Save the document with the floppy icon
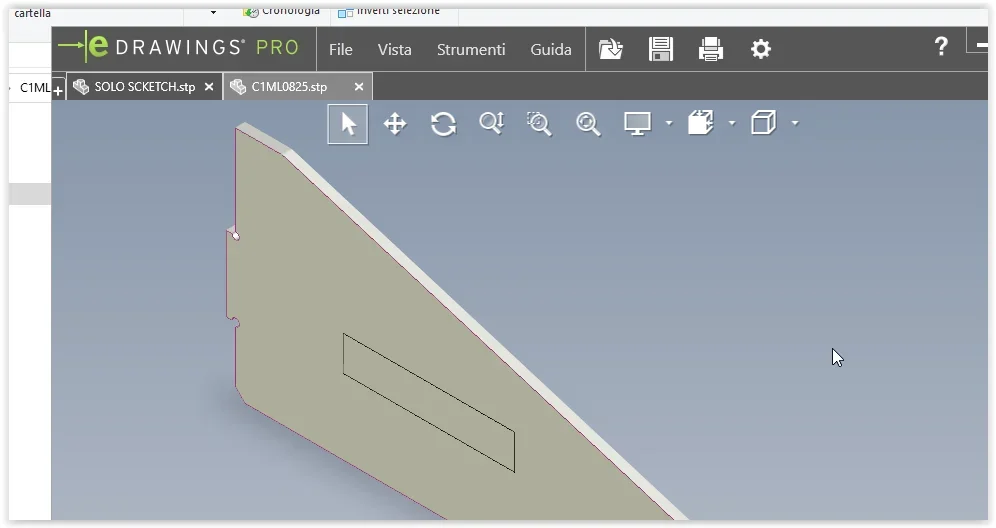The height and width of the screenshot is (528, 996). click(661, 49)
